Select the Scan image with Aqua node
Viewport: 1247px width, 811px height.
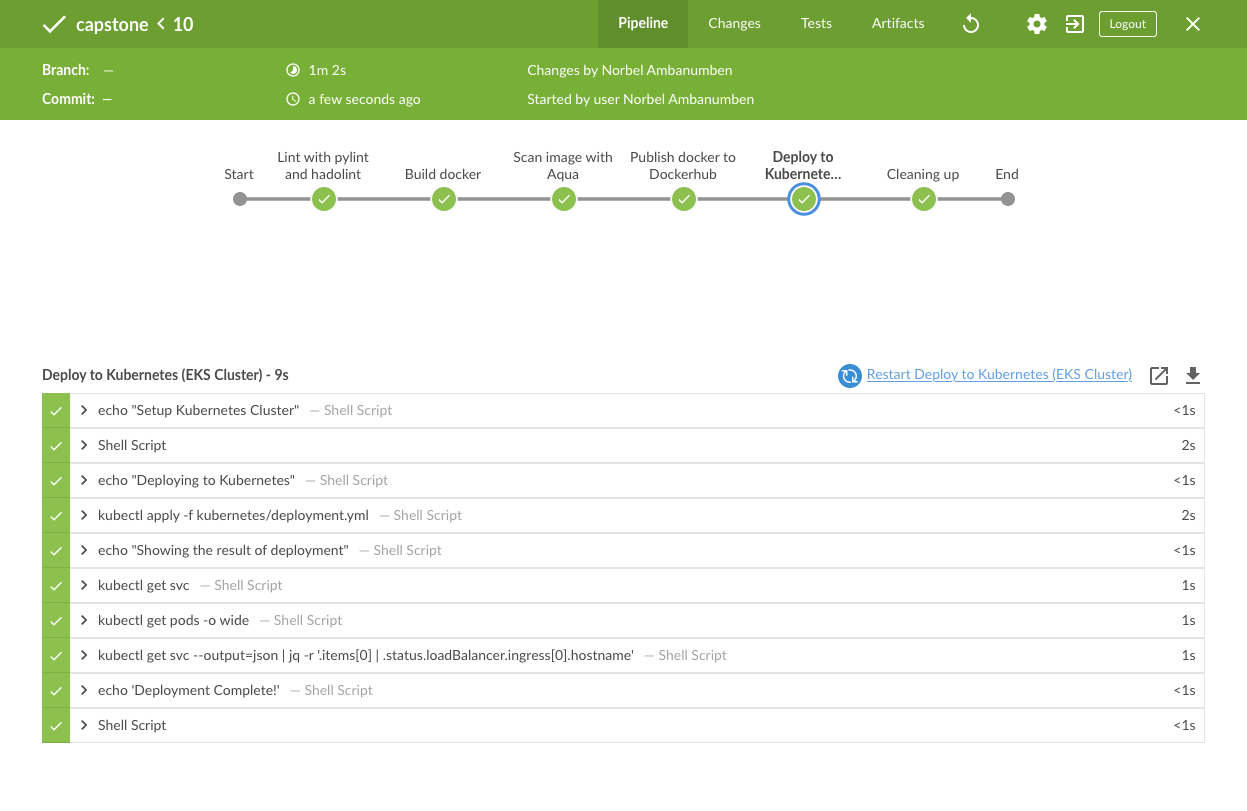[563, 199]
